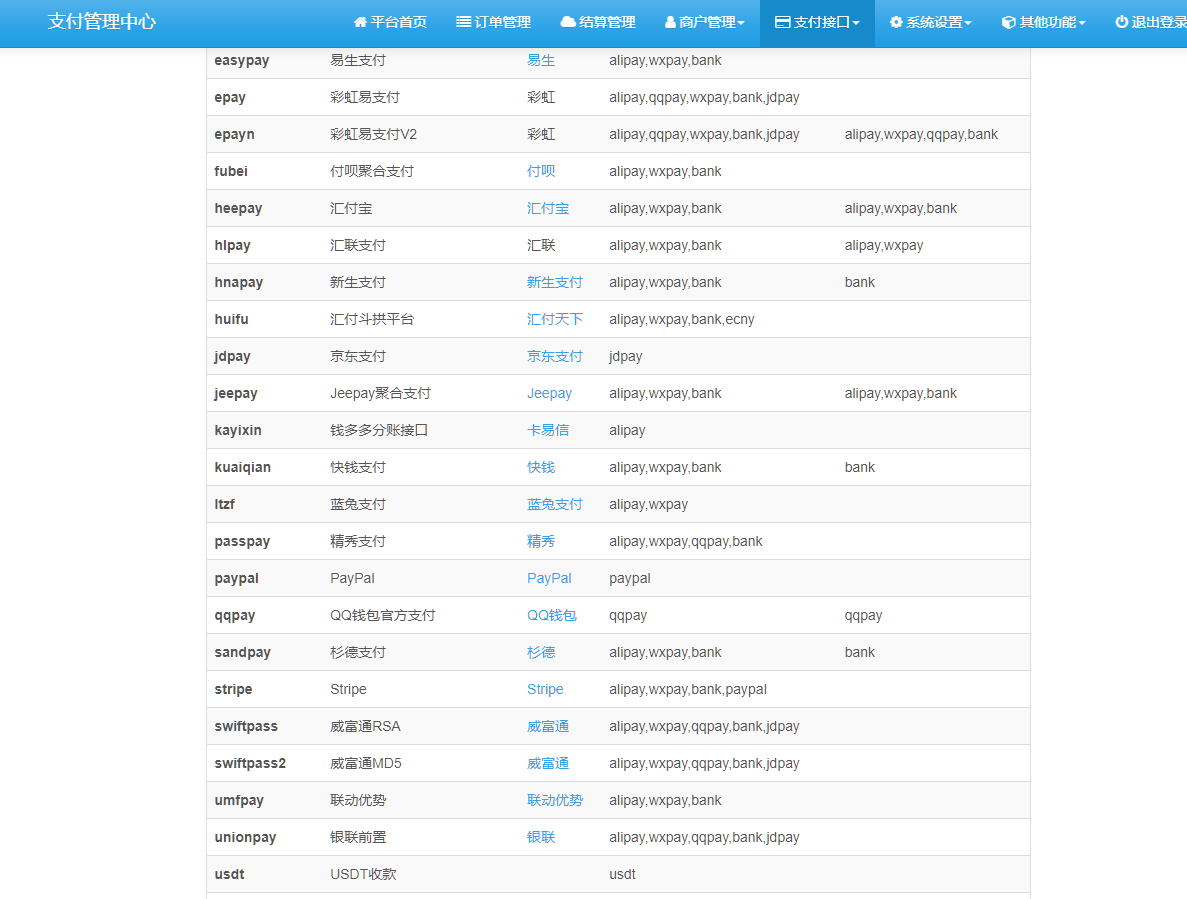Viewport: 1187px width, 899px height.
Task: Click the 汇付斗拱平台 description cell
Action: point(372,319)
